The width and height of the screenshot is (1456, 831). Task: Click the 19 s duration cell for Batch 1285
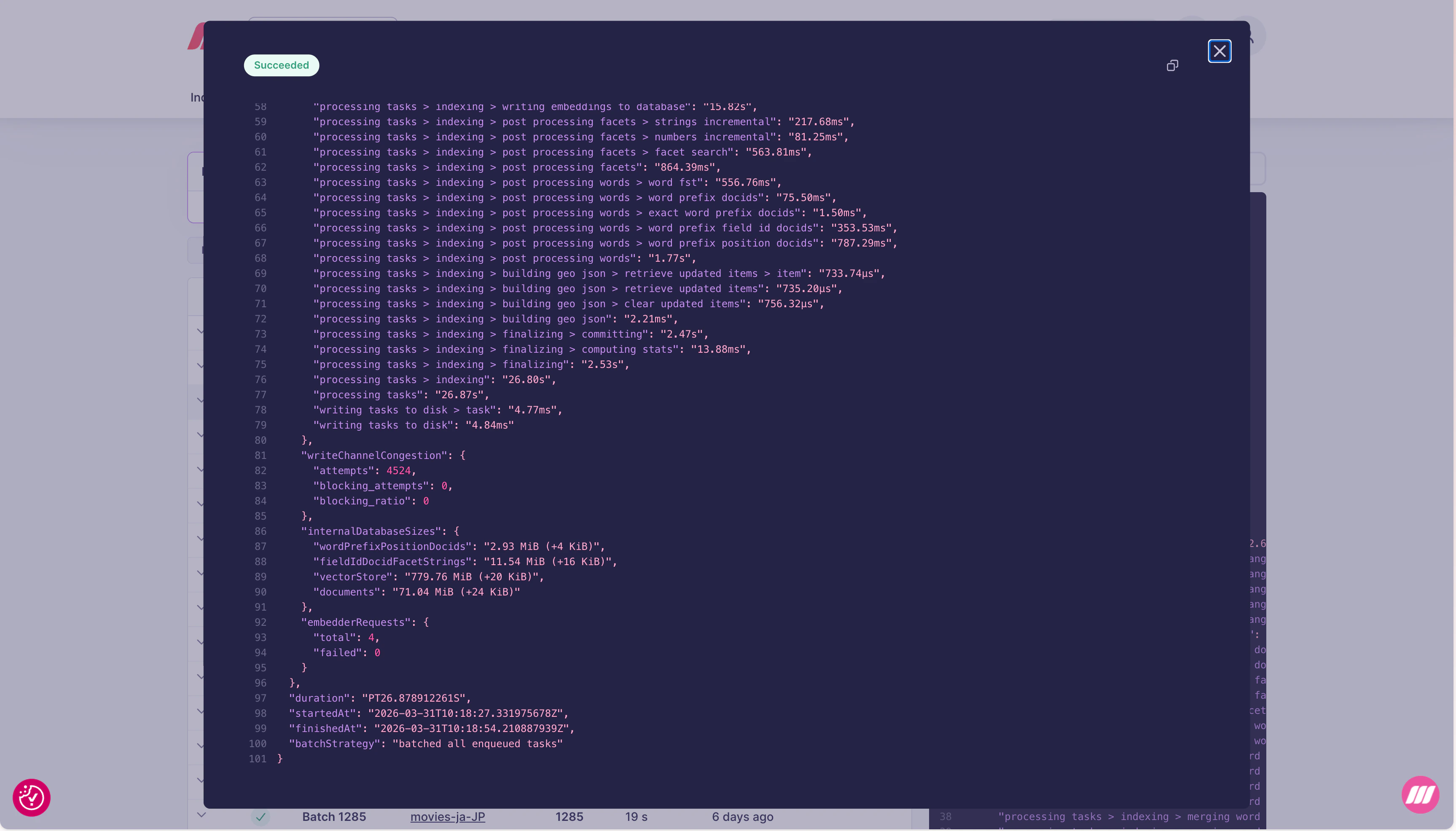[x=636, y=817]
